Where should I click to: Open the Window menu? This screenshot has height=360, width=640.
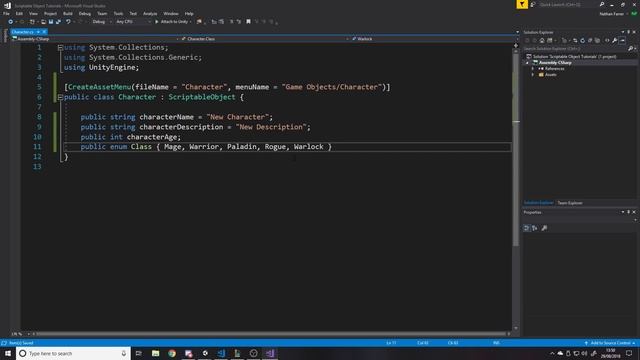(171, 13)
